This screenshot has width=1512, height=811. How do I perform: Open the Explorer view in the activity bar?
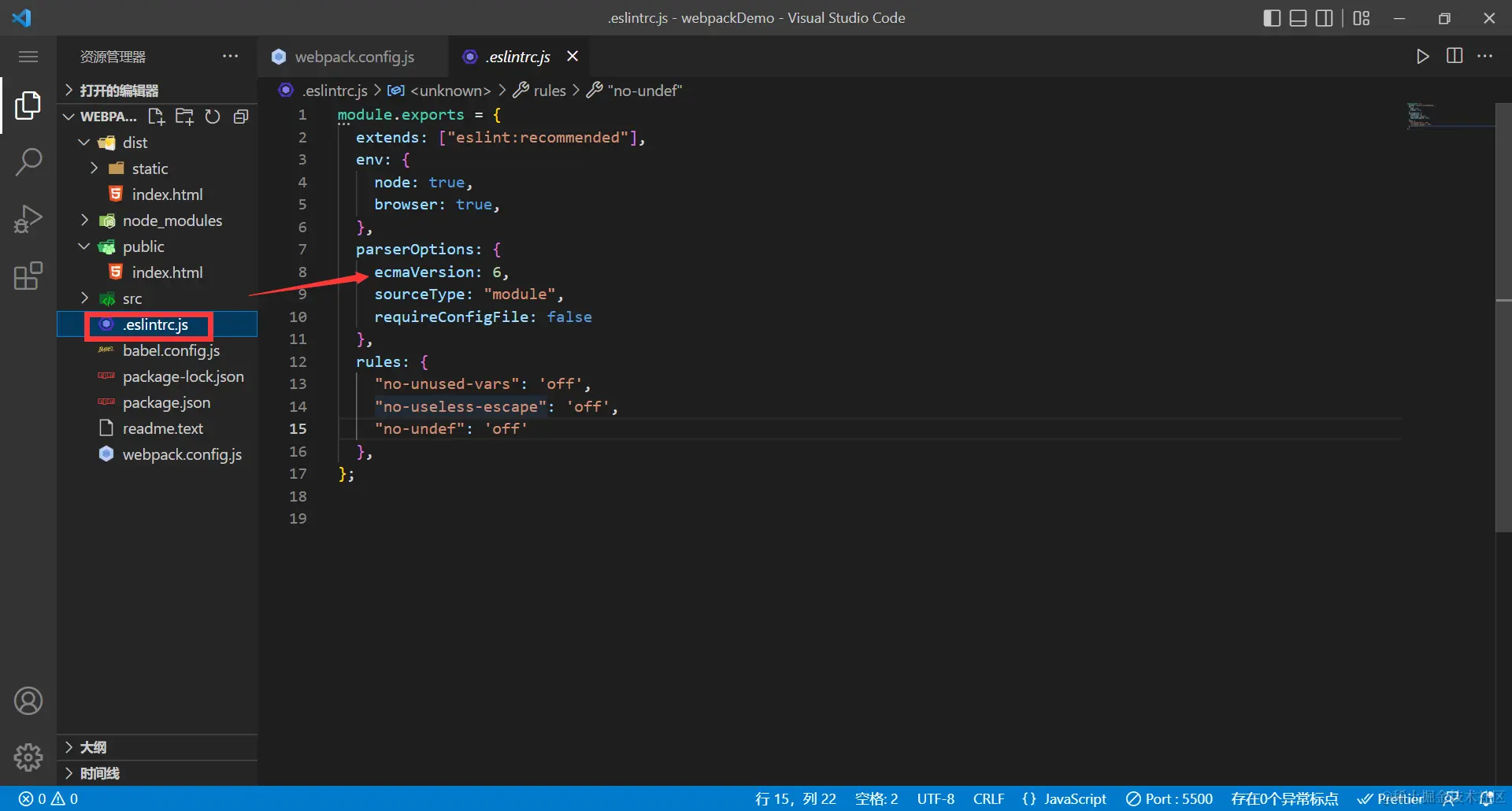(28, 105)
